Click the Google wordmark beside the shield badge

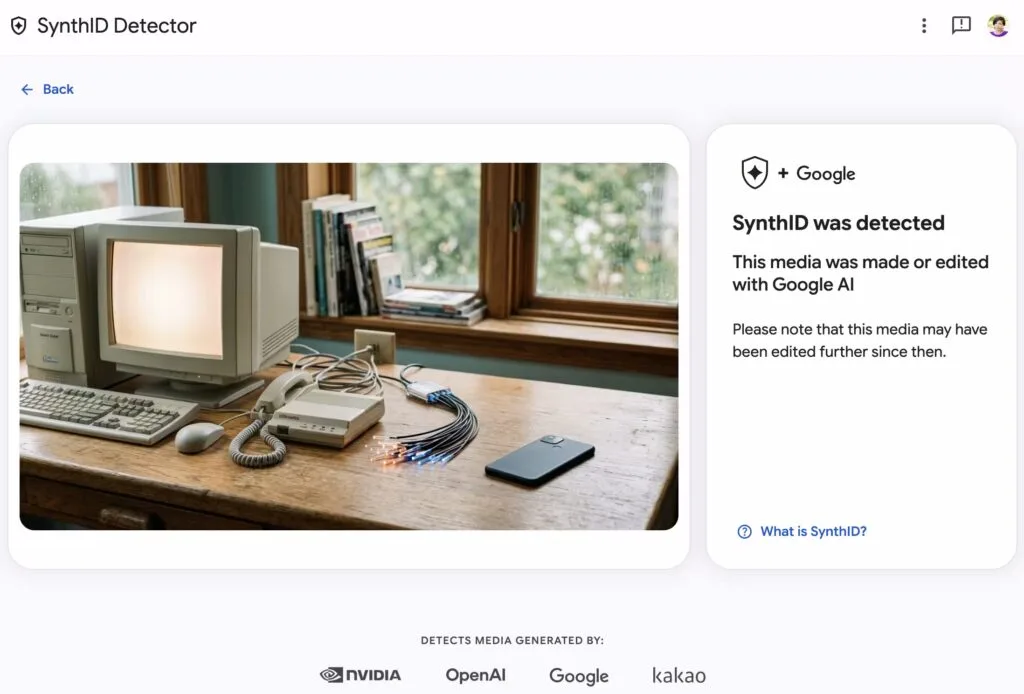pos(825,174)
